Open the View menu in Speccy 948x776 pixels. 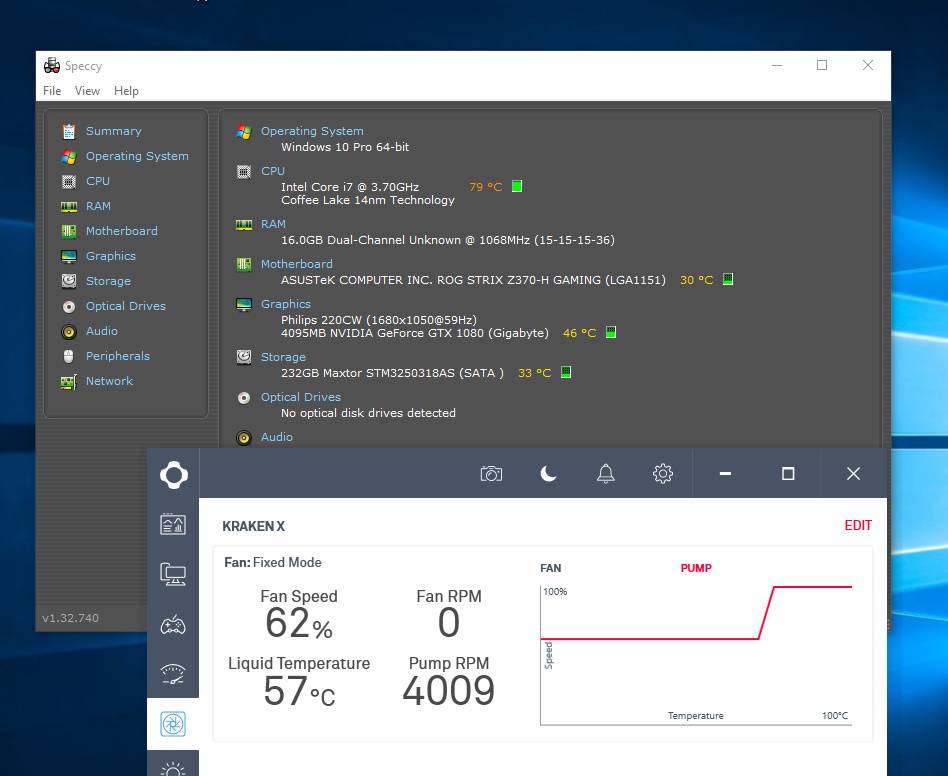click(x=87, y=91)
